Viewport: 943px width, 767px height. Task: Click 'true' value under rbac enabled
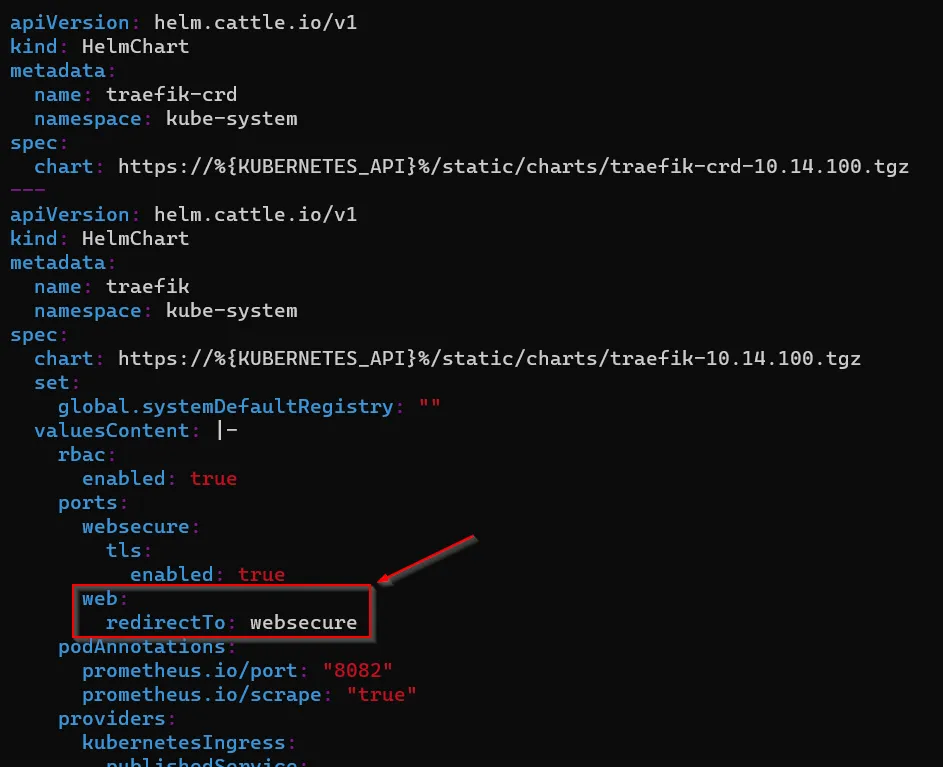(x=213, y=479)
